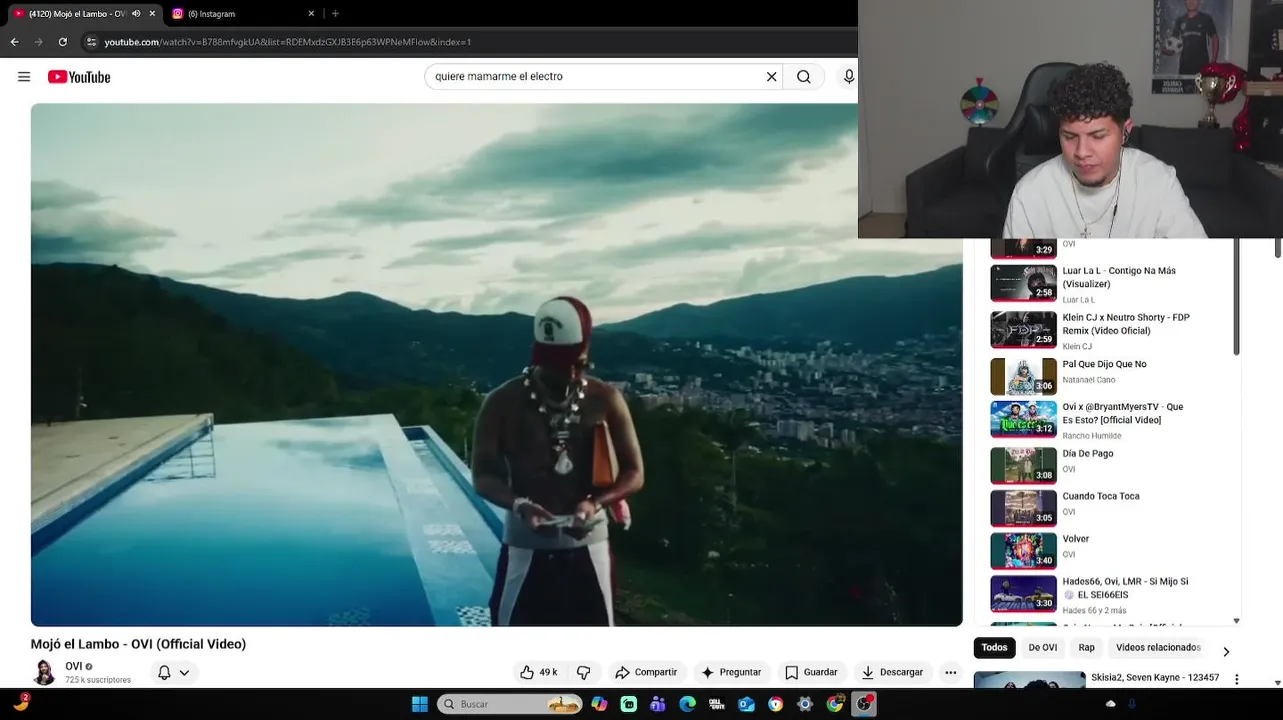Dislike the video
Screen dimensions: 1283x720
click(x=584, y=672)
